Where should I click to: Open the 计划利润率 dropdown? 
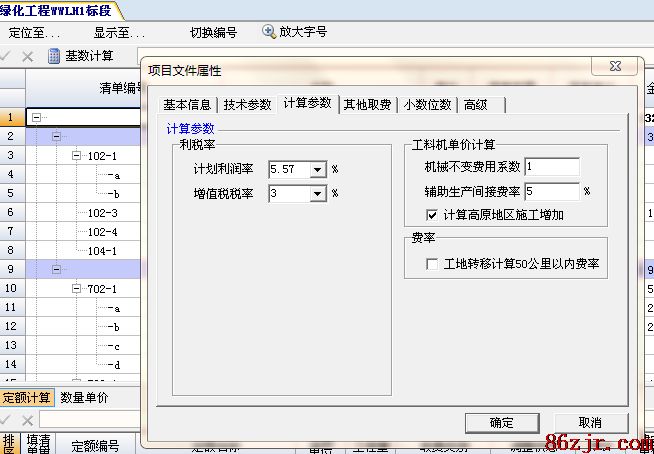[318, 169]
